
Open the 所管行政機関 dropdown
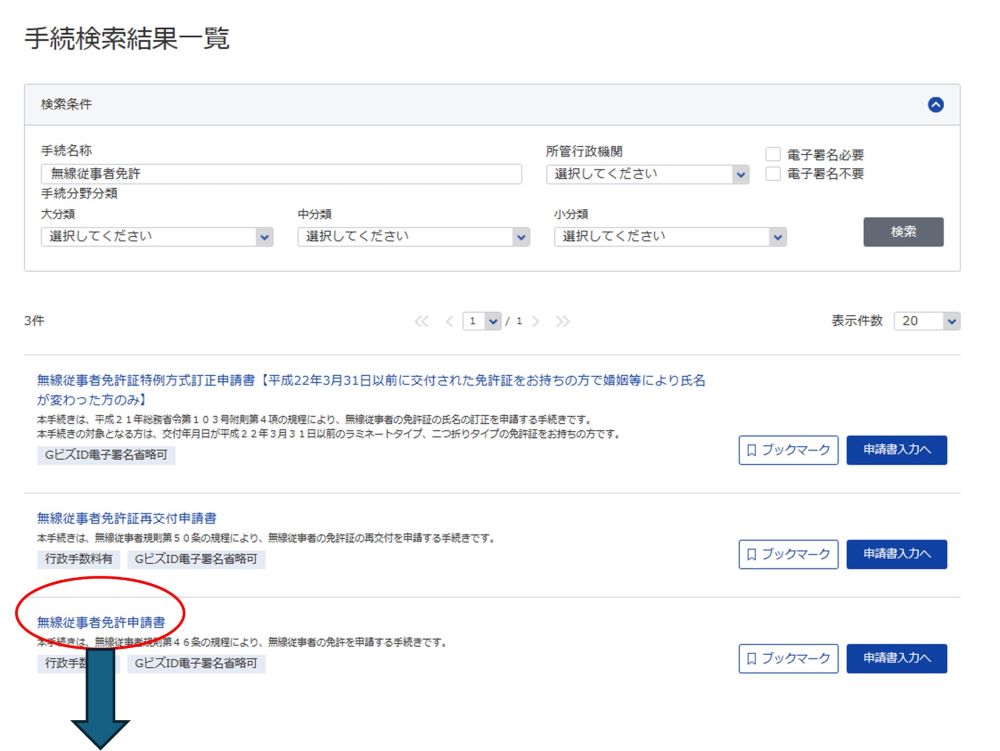[648, 174]
